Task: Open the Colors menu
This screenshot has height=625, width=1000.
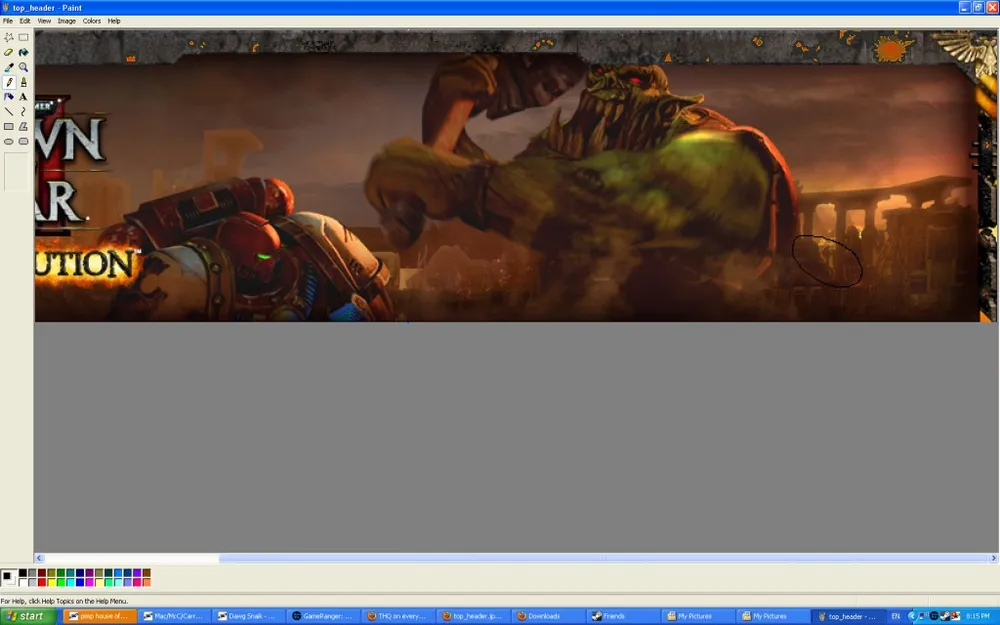Action: point(92,21)
